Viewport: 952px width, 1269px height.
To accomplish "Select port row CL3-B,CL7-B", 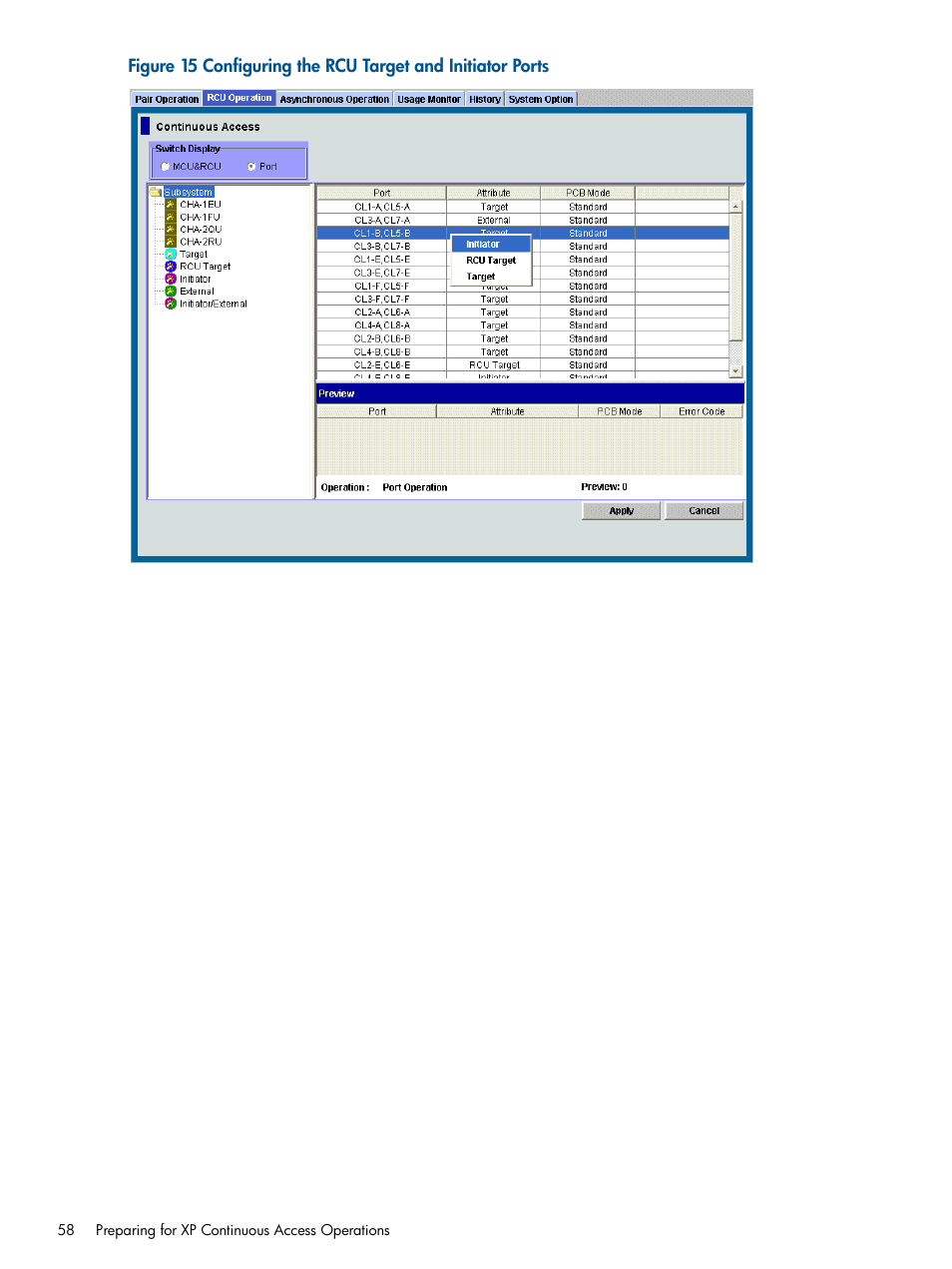I will coord(523,246).
